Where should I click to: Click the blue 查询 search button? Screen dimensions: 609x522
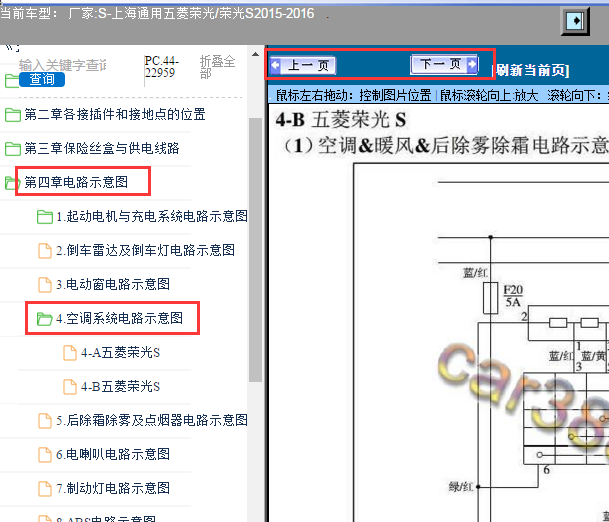coord(42,79)
